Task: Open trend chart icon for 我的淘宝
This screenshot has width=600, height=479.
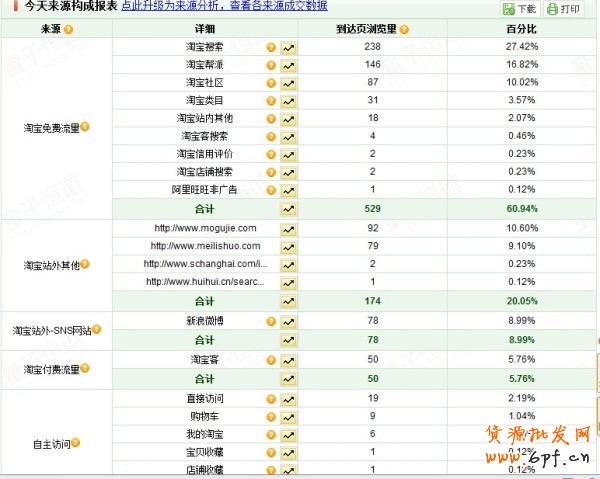Action: (x=289, y=435)
